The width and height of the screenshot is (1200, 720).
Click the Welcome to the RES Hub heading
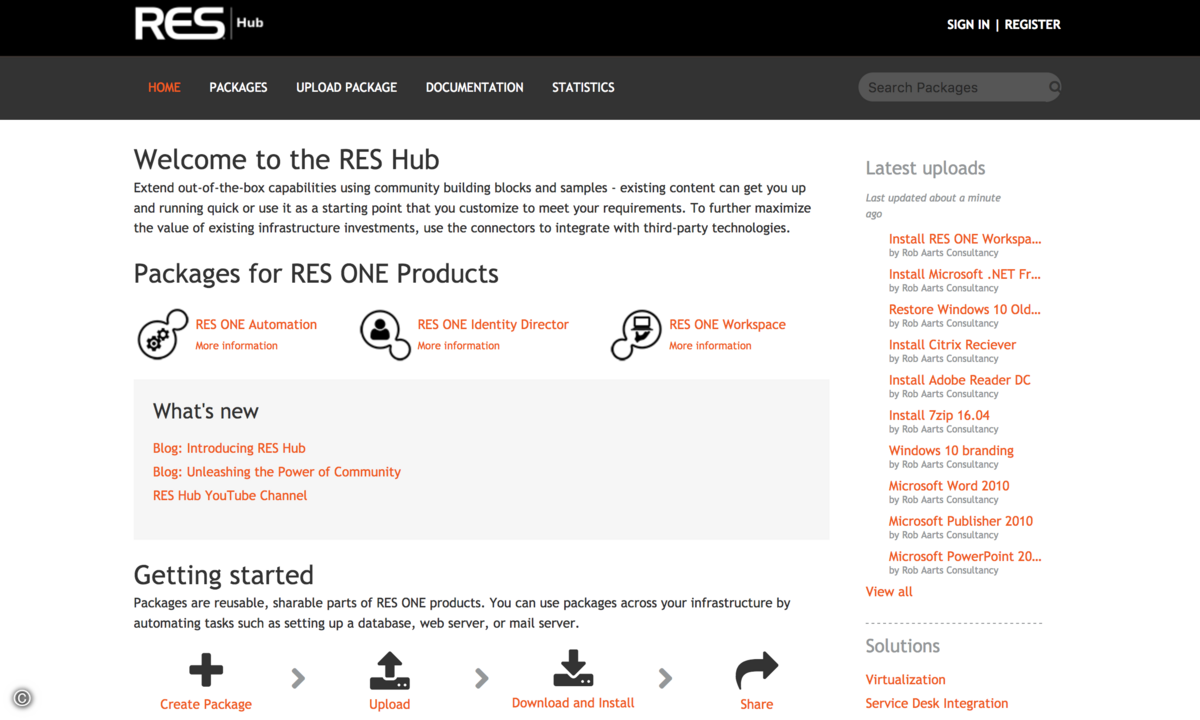pos(287,160)
